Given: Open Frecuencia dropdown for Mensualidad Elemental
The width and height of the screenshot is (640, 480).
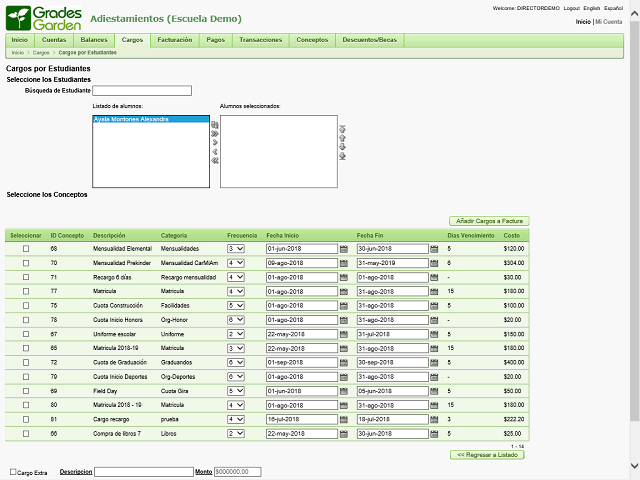Looking at the screenshot, I should [236, 249].
